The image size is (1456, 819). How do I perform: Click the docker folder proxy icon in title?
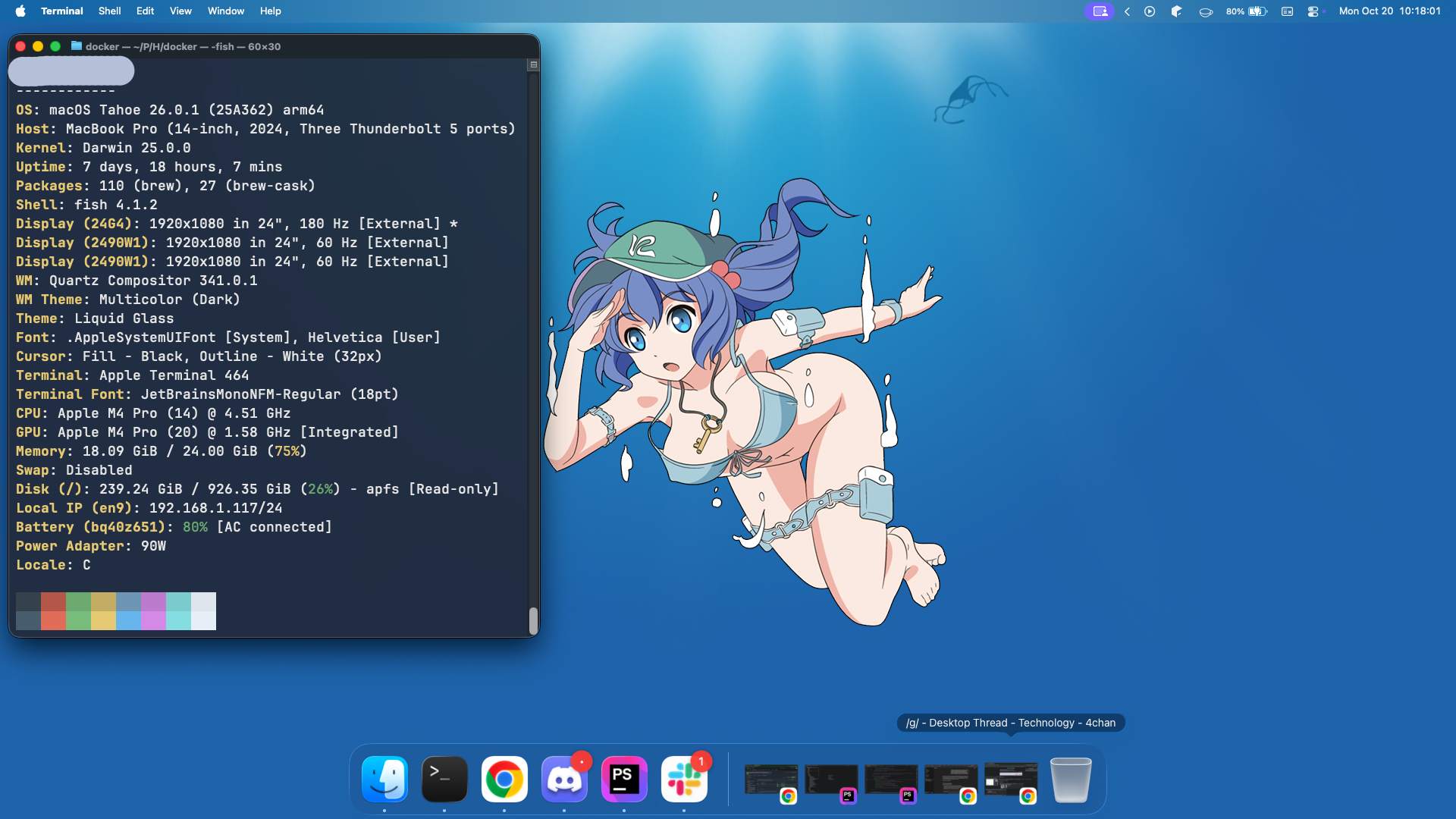coord(77,46)
